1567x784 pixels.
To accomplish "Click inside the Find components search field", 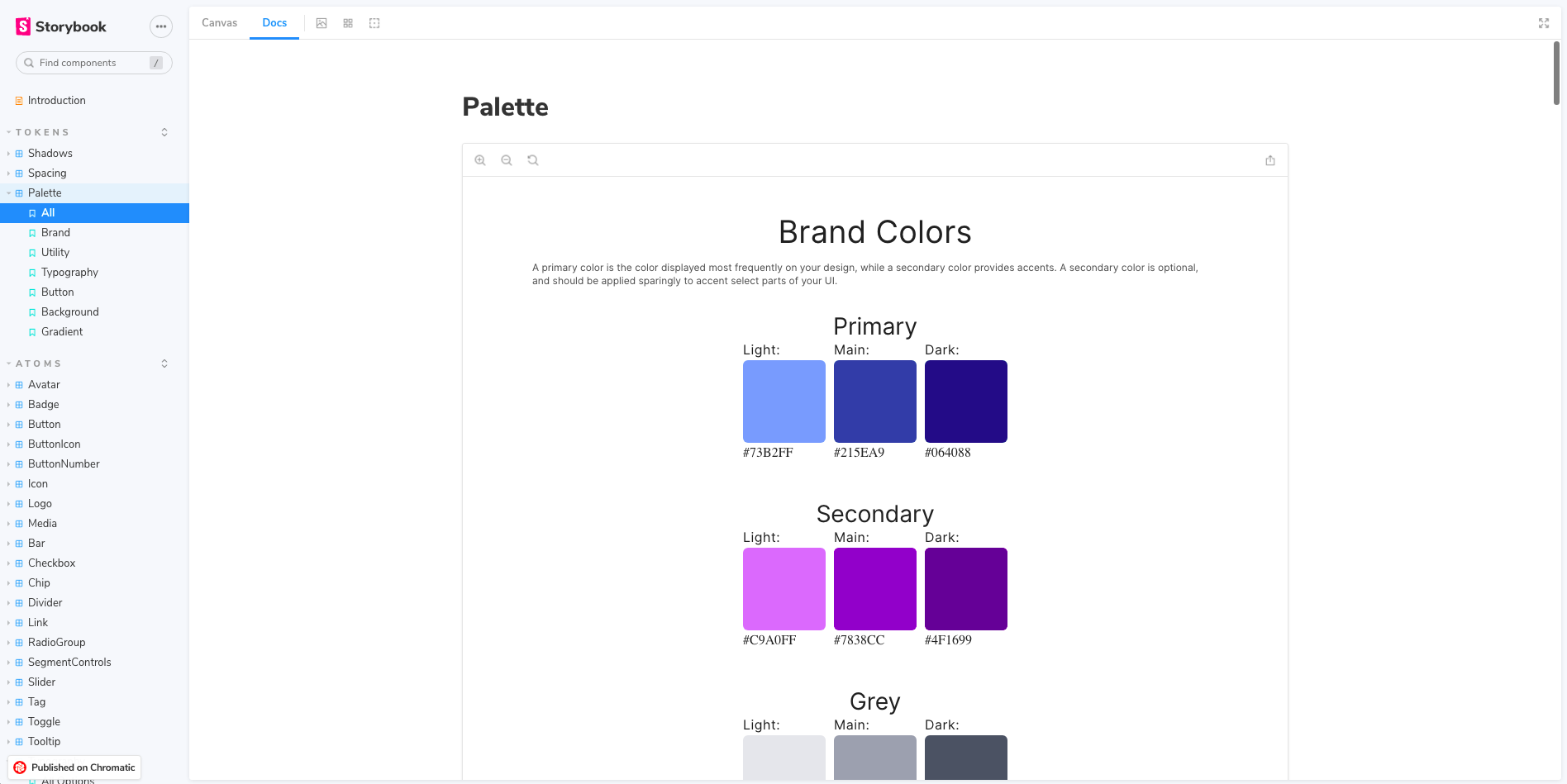I will click(91, 63).
